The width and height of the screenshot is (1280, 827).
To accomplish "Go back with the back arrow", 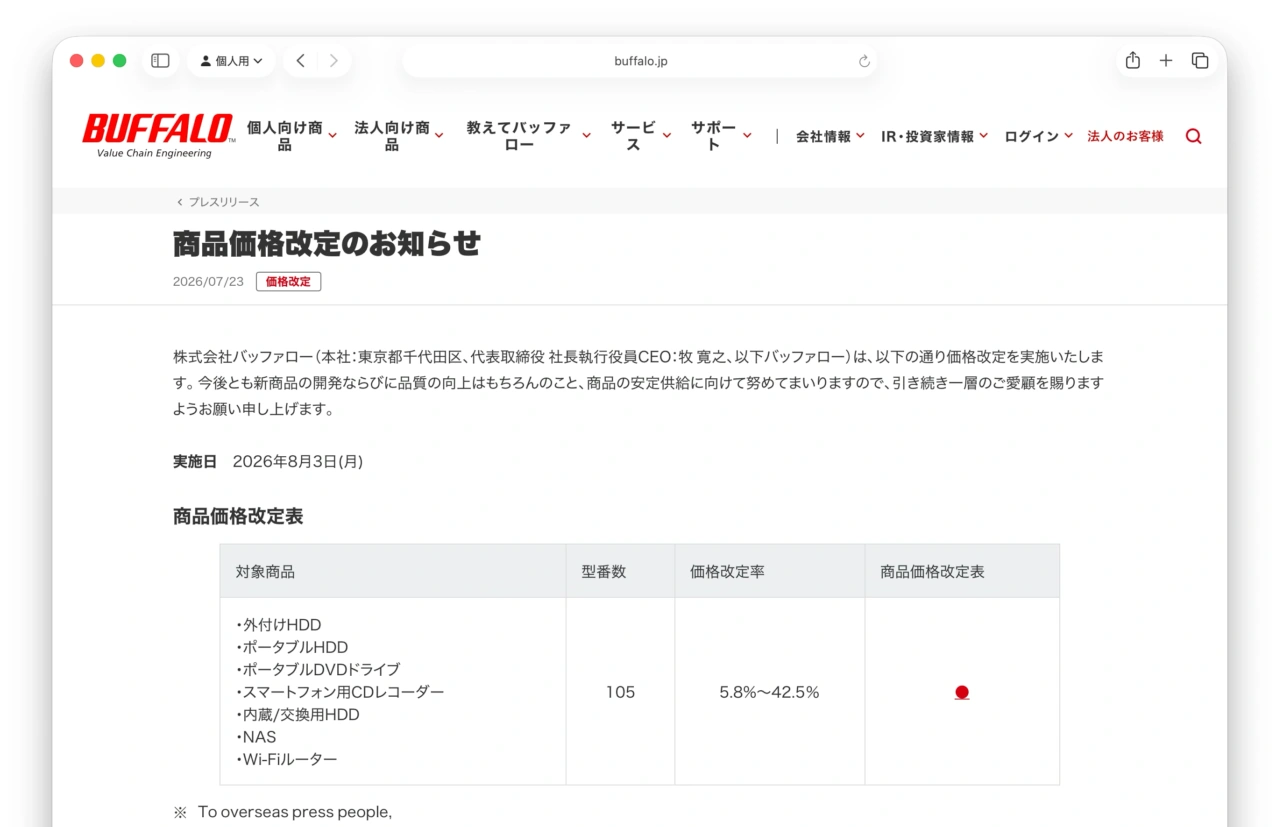I will pos(300,61).
